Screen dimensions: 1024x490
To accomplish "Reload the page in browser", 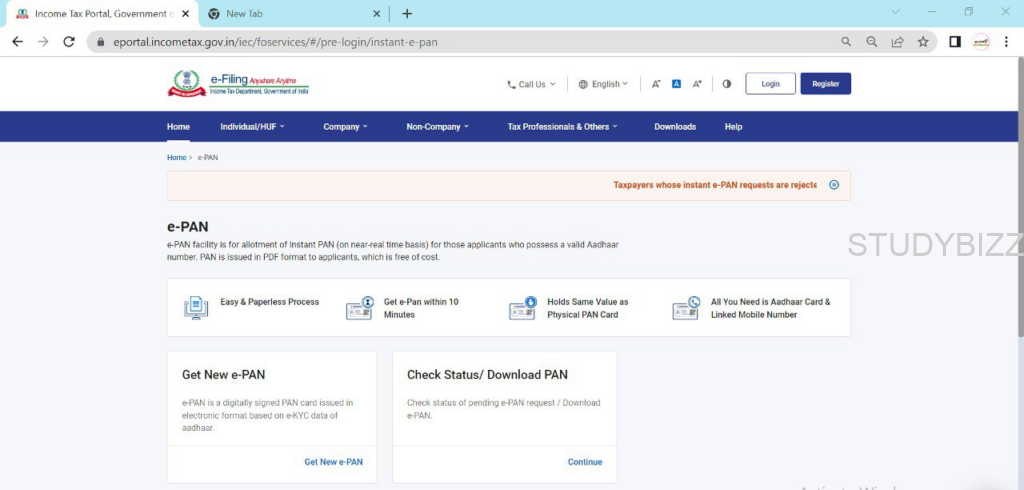I will [x=69, y=42].
